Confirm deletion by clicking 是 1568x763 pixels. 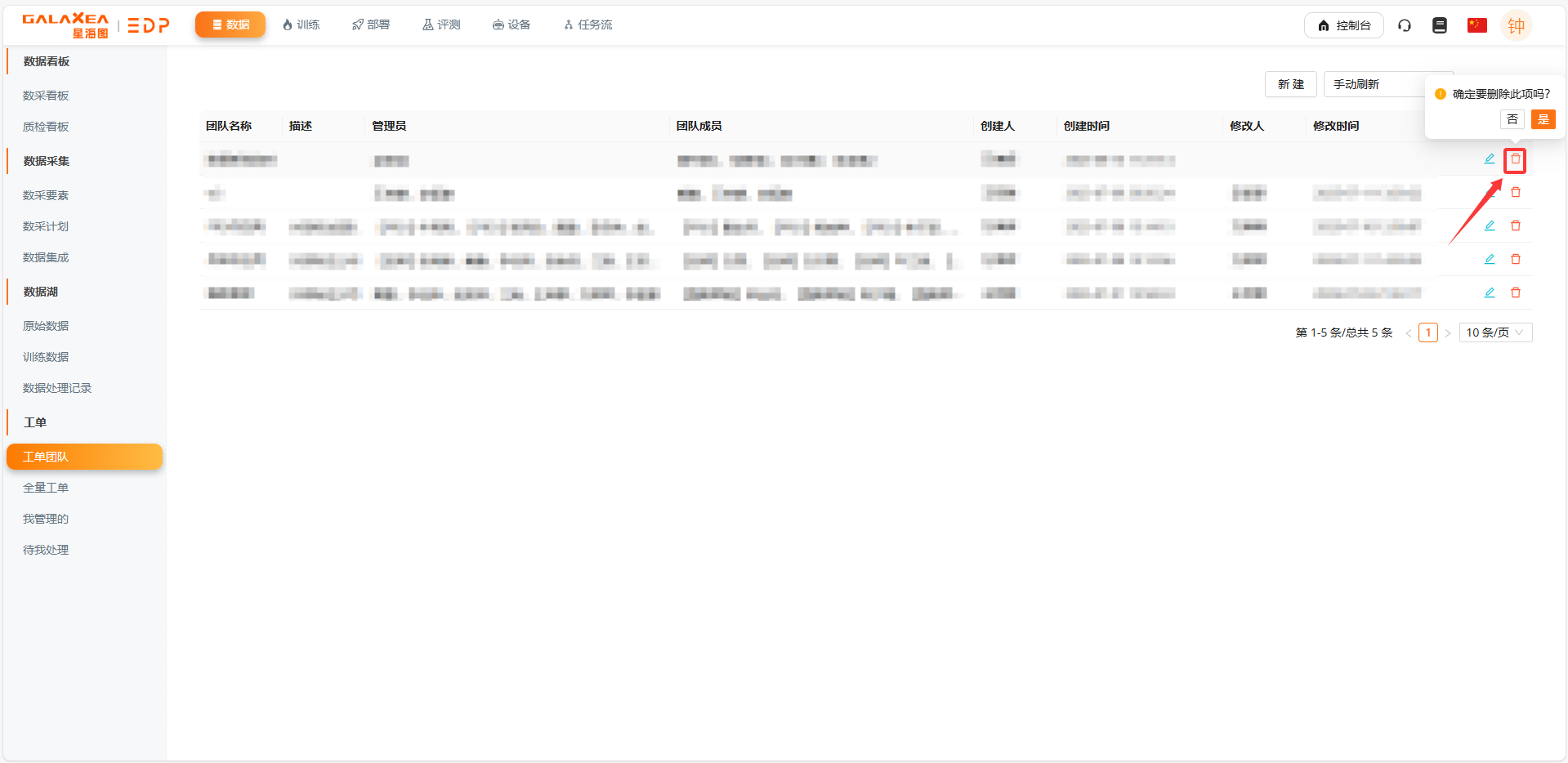(x=1542, y=119)
